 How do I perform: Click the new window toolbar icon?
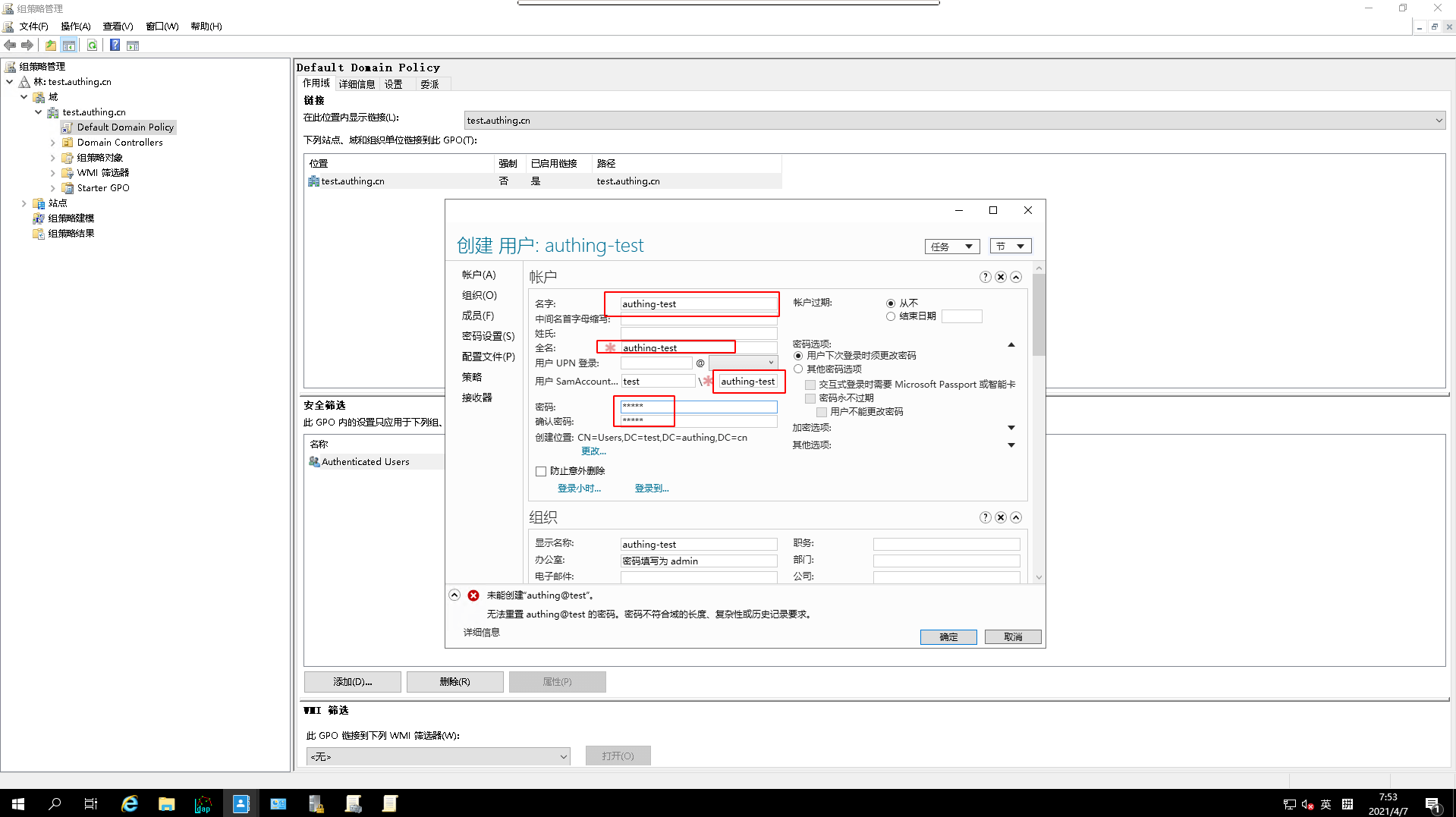[x=133, y=45]
